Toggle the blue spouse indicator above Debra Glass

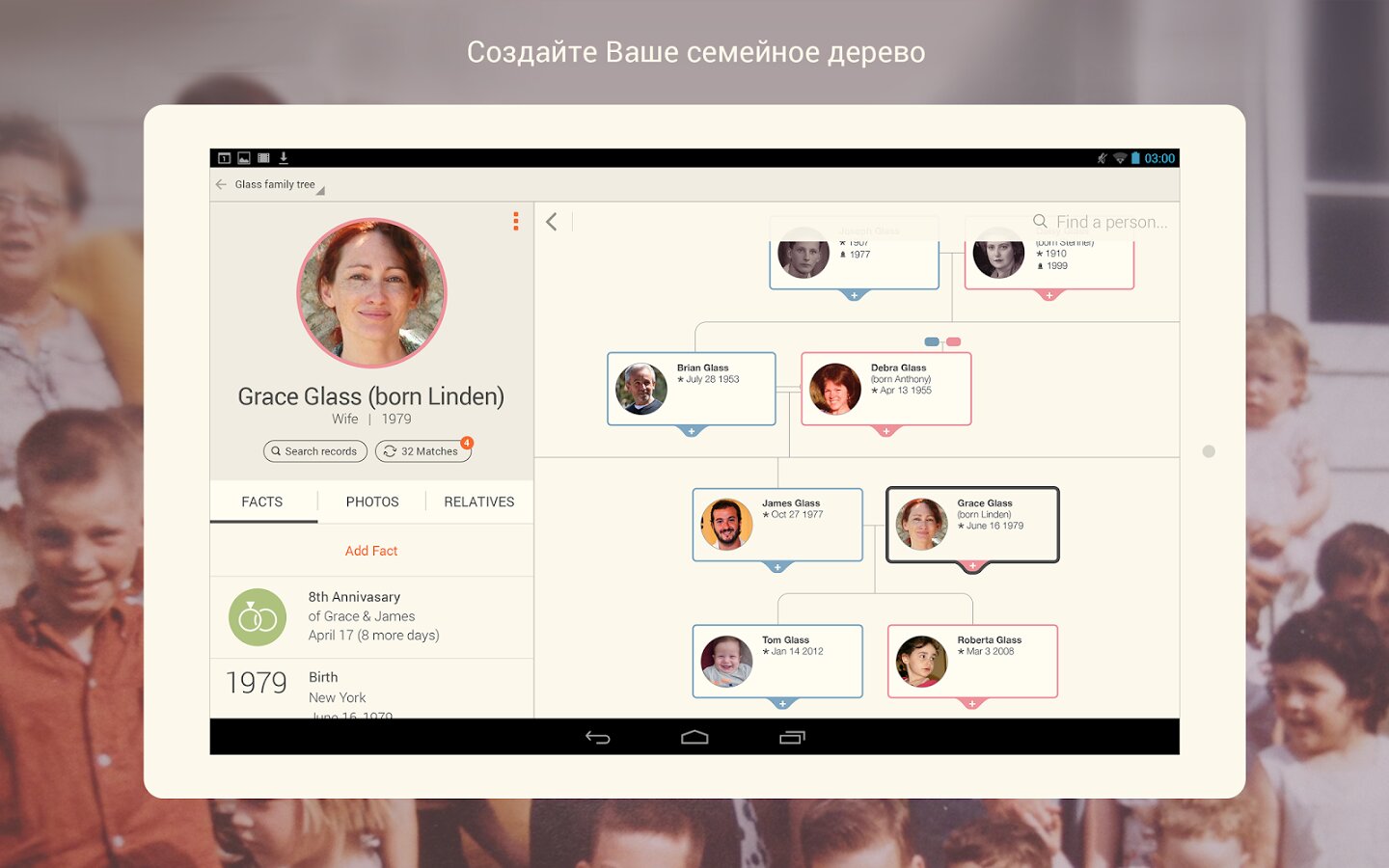click(931, 341)
